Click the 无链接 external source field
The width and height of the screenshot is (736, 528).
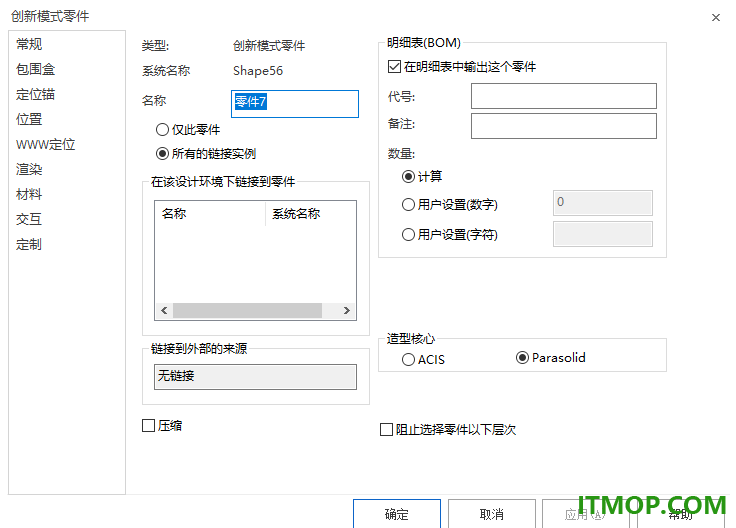pyautogui.click(x=255, y=377)
